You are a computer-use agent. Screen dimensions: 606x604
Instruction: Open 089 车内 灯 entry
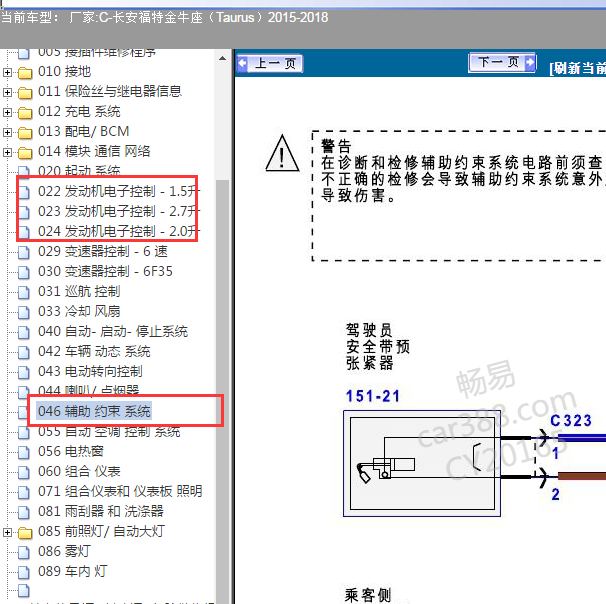[72, 572]
